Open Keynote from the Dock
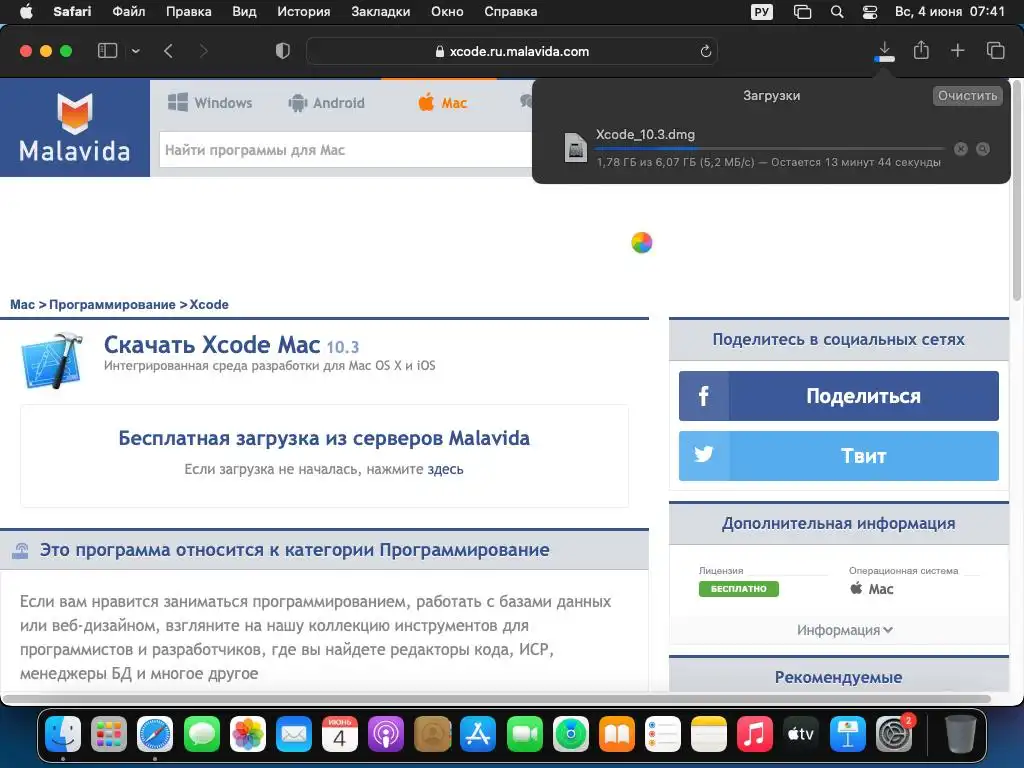Screen dimensions: 1024x768 848,733
